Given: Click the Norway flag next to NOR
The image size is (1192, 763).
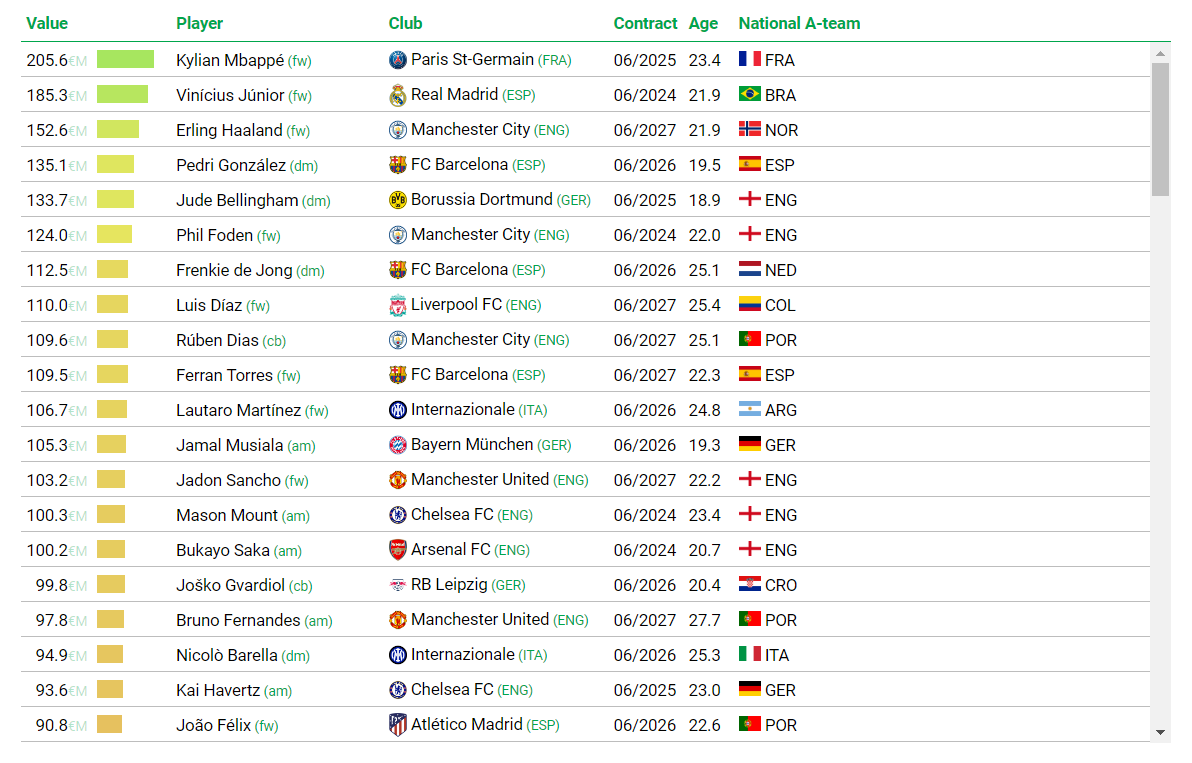Looking at the screenshot, I should click(x=750, y=129).
